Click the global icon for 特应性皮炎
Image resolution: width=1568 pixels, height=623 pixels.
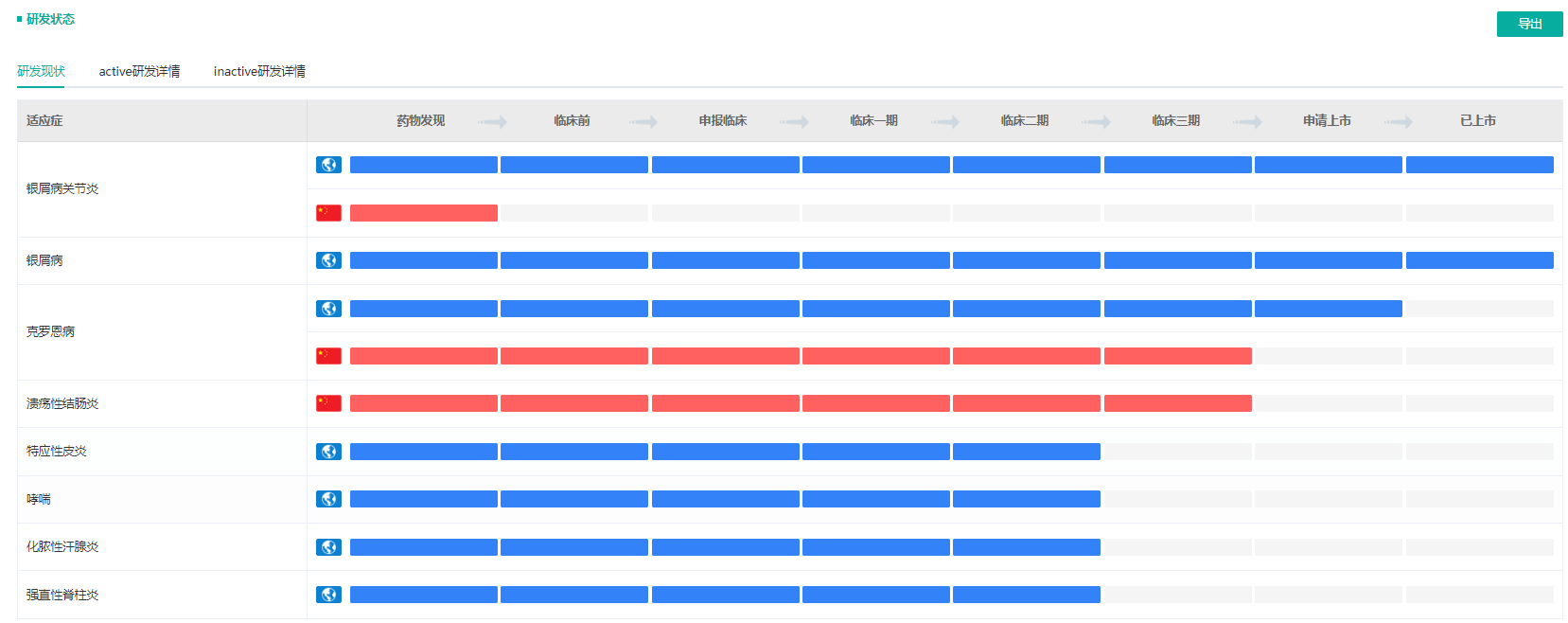click(x=328, y=452)
